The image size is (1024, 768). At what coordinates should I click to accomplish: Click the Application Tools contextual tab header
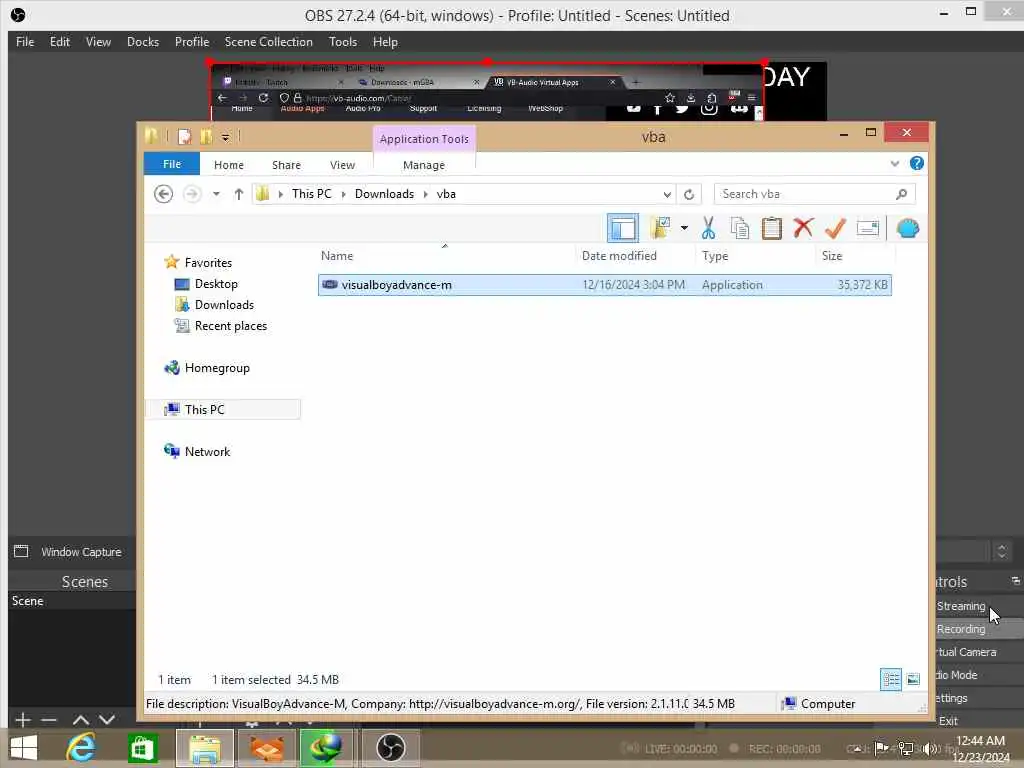(x=424, y=139)
